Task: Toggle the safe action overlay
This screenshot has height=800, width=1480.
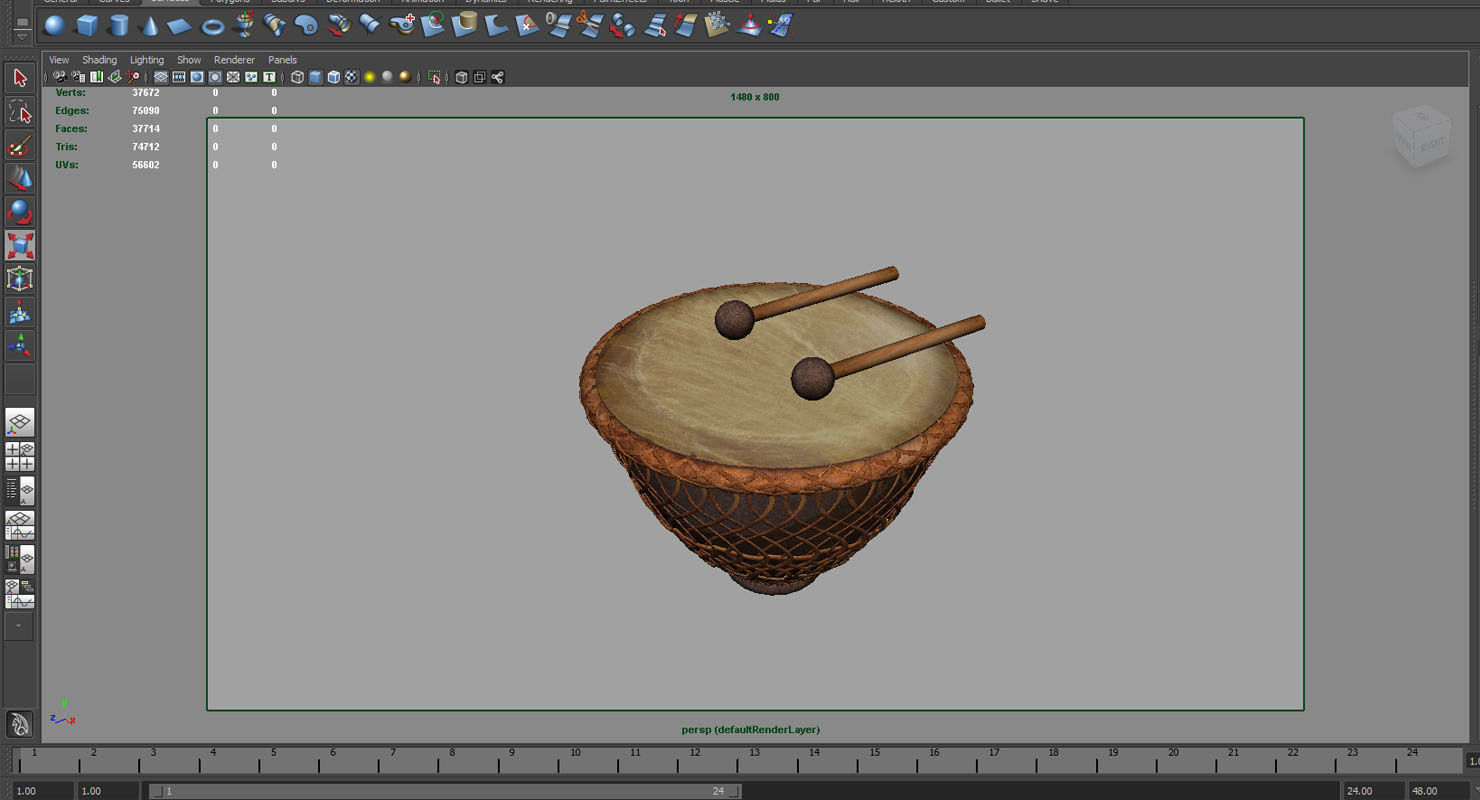Action: [x=251, y=77]
